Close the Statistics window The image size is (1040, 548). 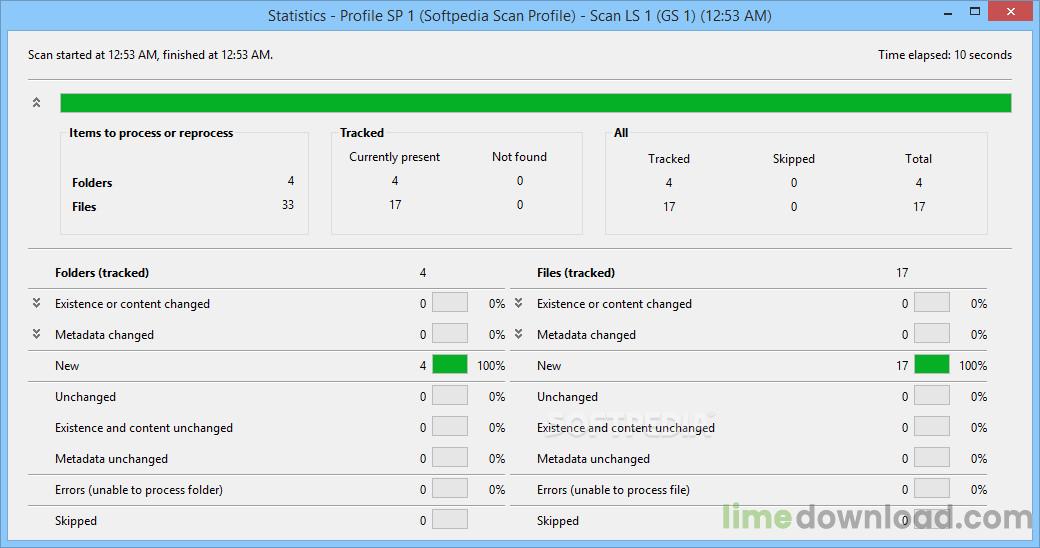click(x=1011, y=11)
